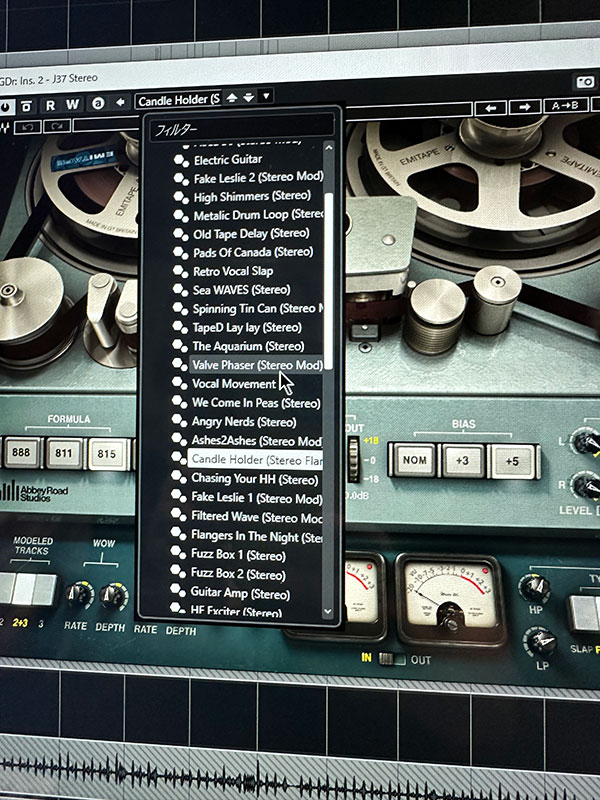The image size is (600, 800).
Task: Flip the IN/OUT bypass switch
Action: pos(392,659)
